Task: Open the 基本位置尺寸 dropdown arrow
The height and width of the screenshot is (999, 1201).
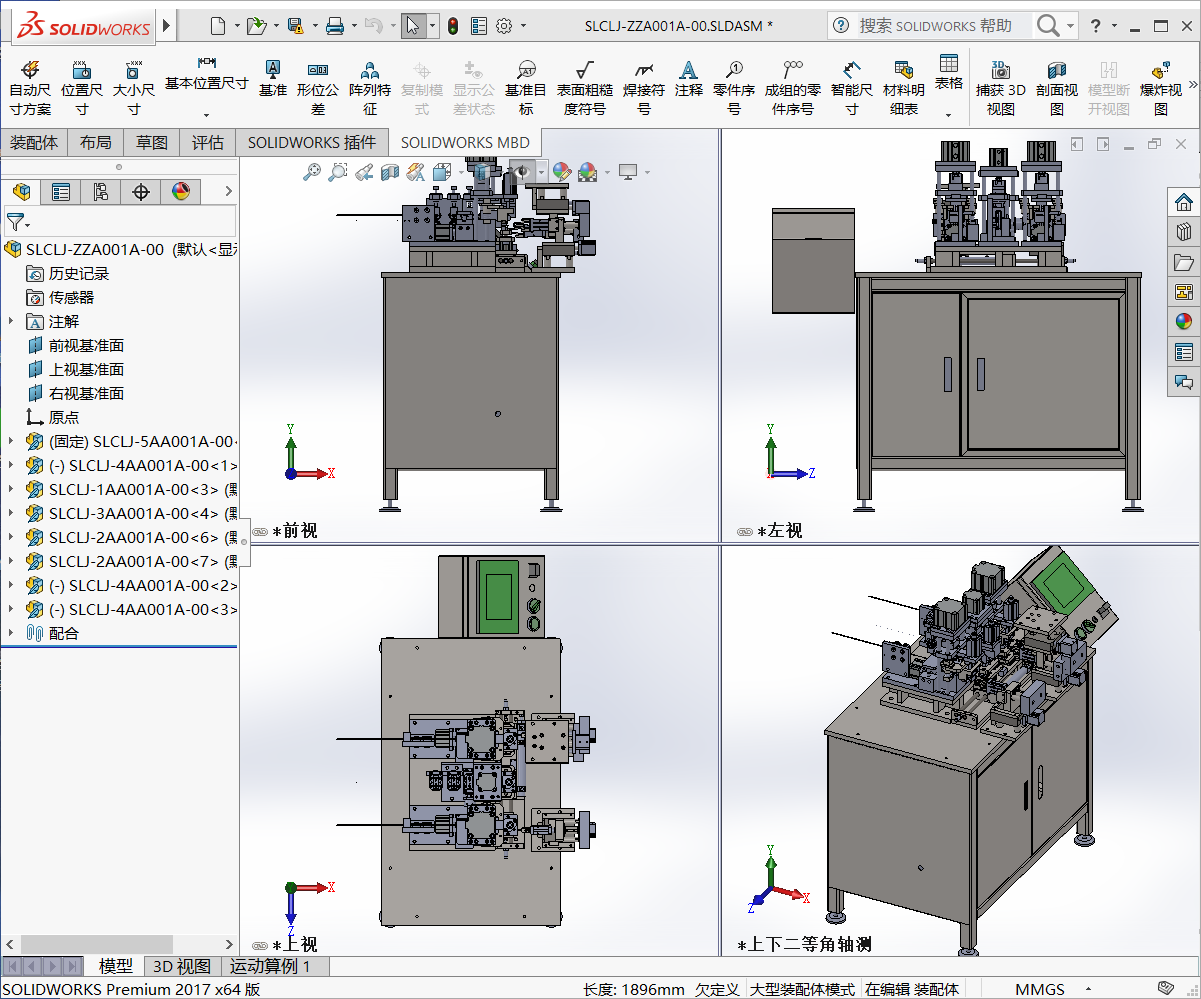Action: pos(206,115)
